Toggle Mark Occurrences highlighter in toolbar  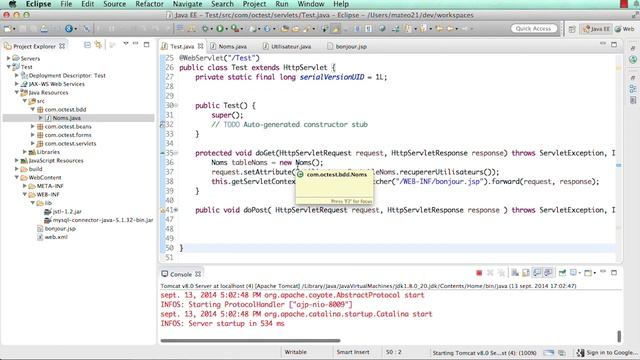[x=336, y=29]
